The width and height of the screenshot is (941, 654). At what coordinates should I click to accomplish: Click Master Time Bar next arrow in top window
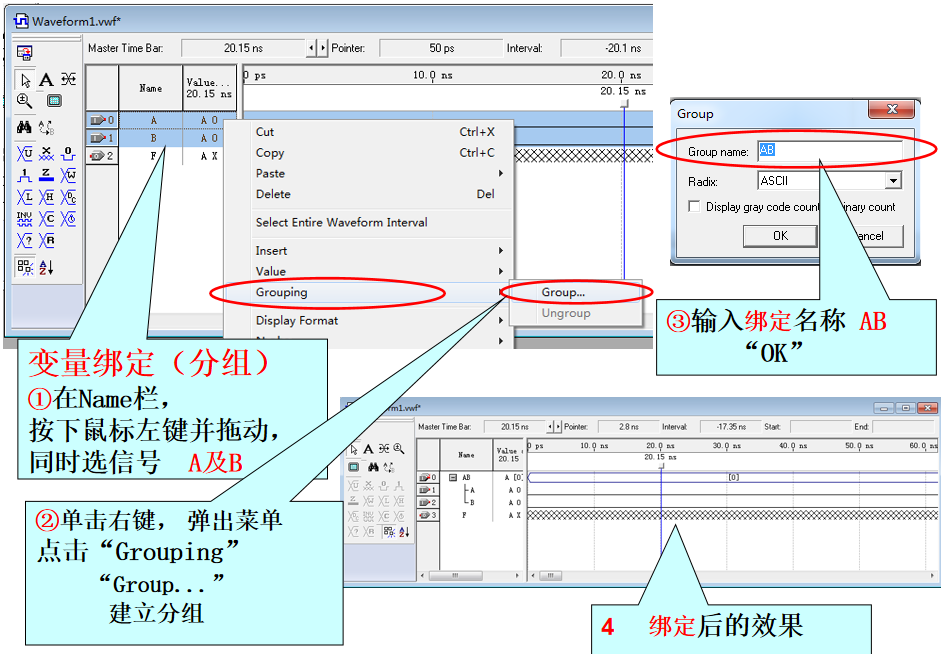[323, 48]
